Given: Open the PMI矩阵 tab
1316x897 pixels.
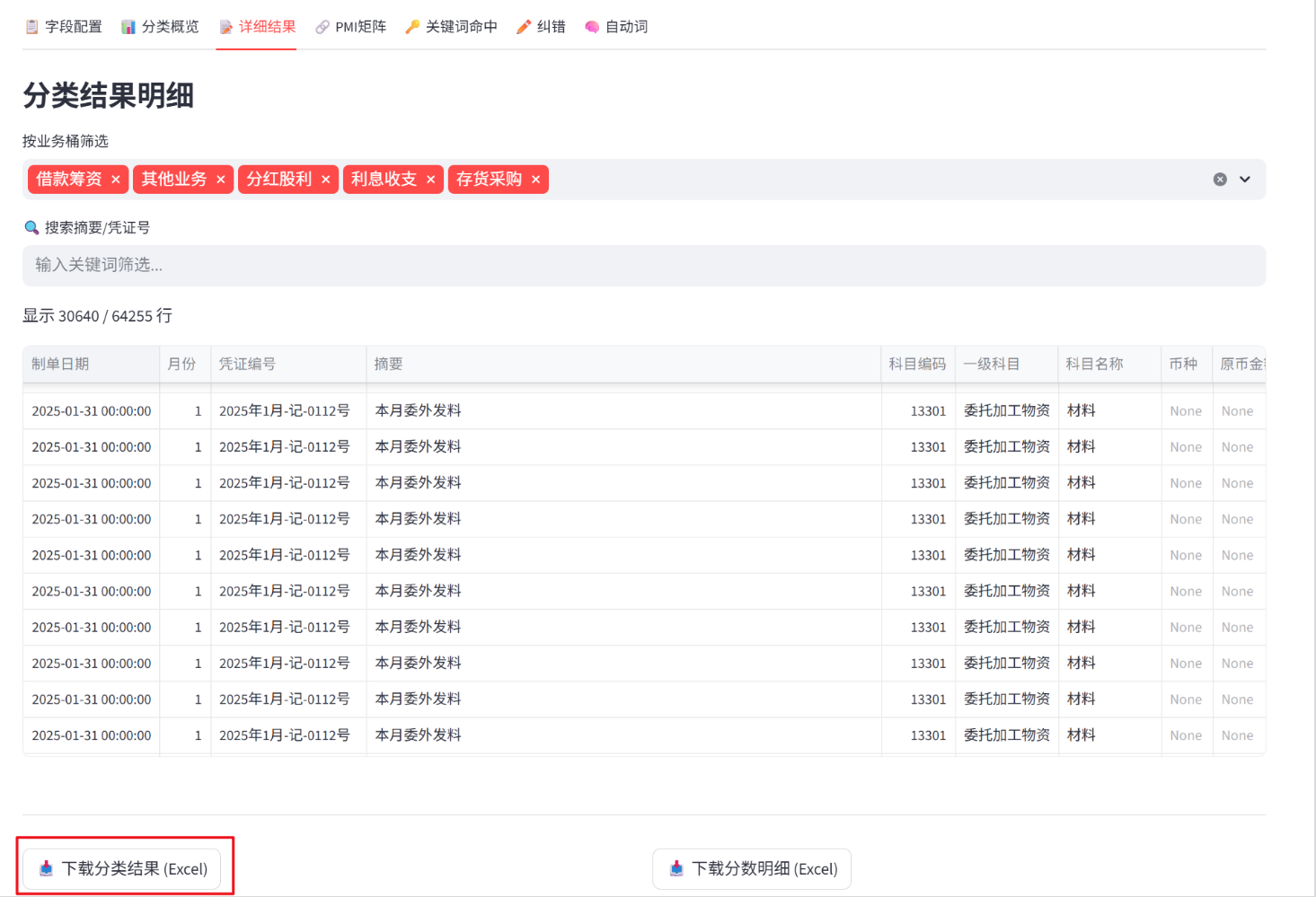Looking at the screenshot, I should click(x=350, y=27).
